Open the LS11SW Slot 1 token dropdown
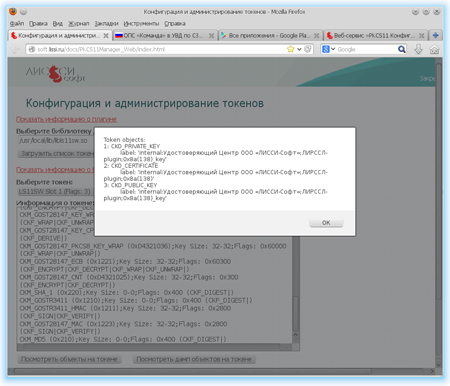The image size is (450, 386). point(56,192)
